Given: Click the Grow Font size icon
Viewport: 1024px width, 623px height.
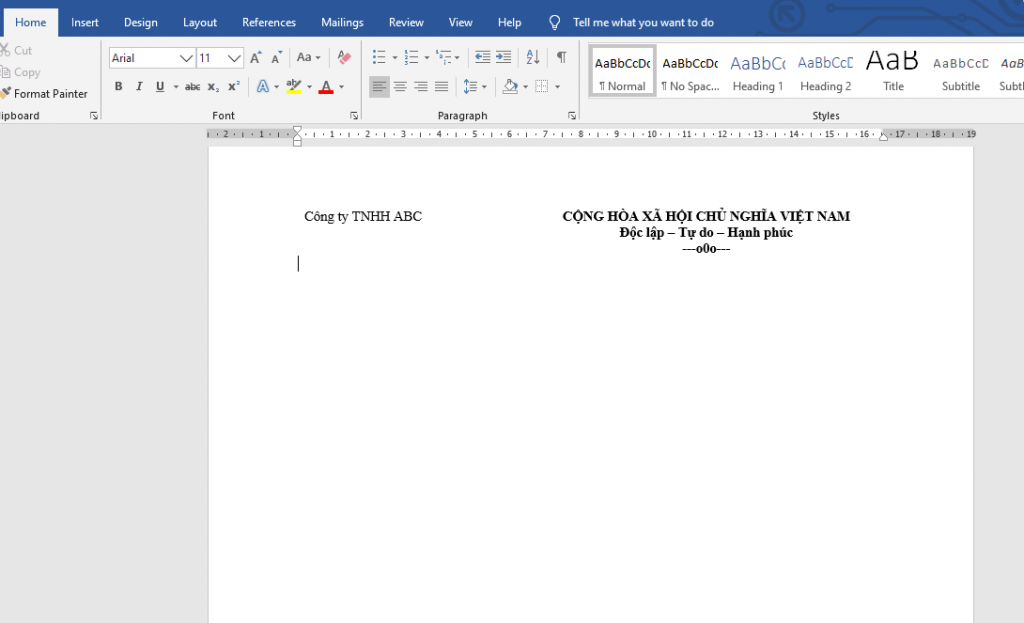Looking at the screenshot, I should tap(256, 58).
